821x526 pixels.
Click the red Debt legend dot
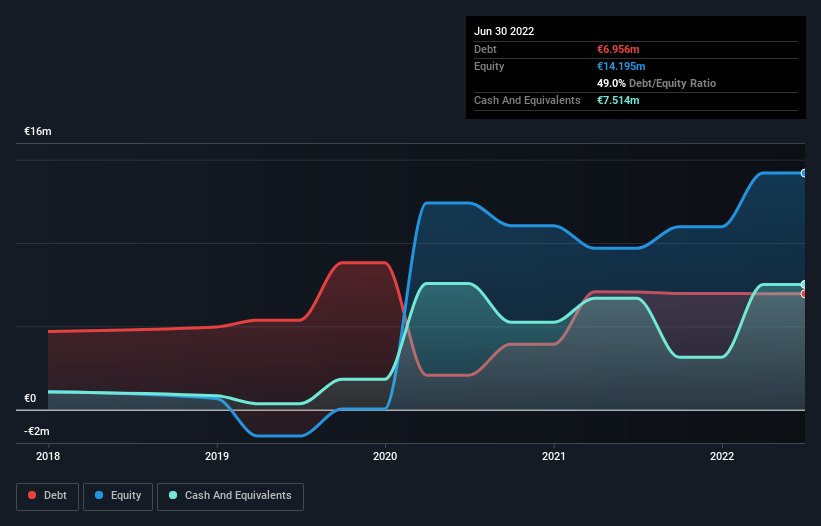[32, 495]
